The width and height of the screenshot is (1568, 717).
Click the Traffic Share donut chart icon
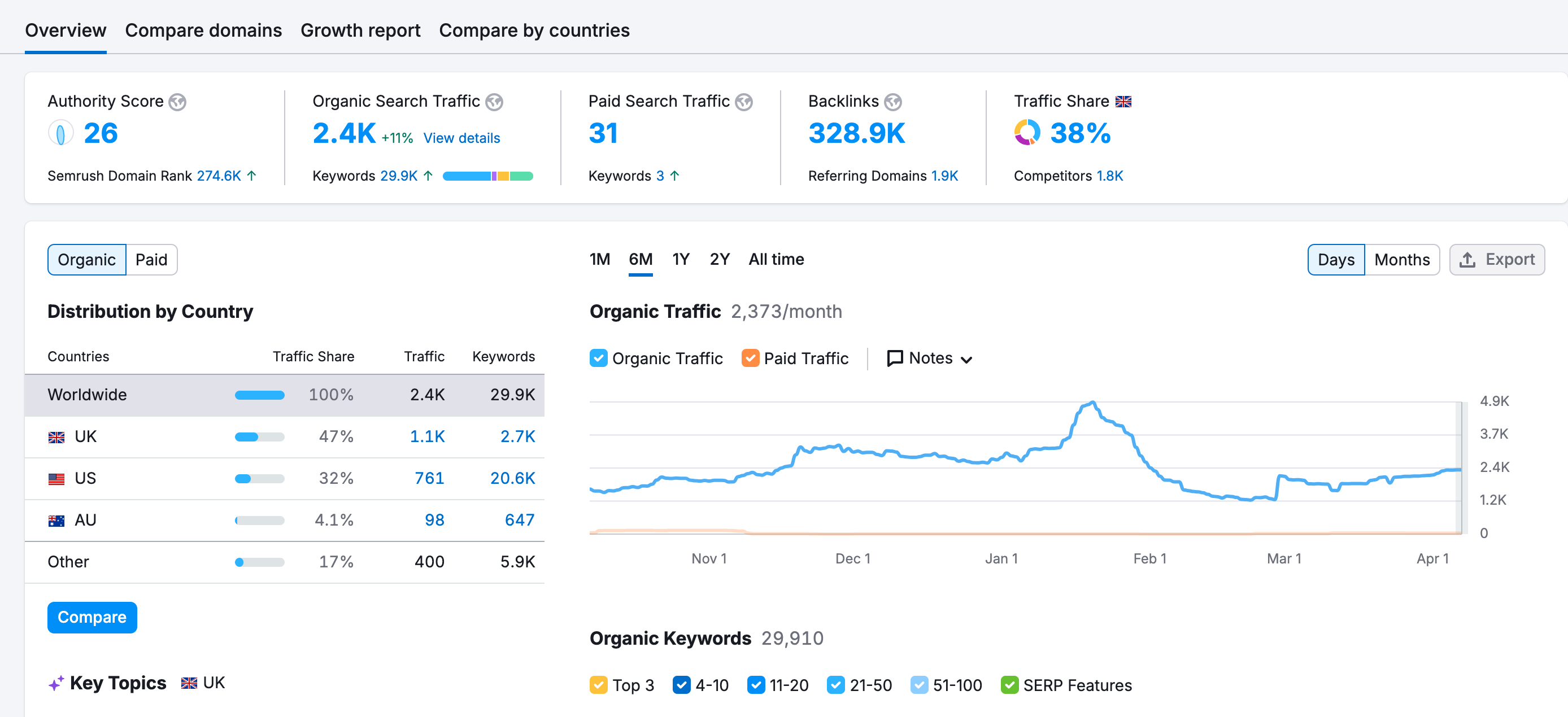[1027, 133]
